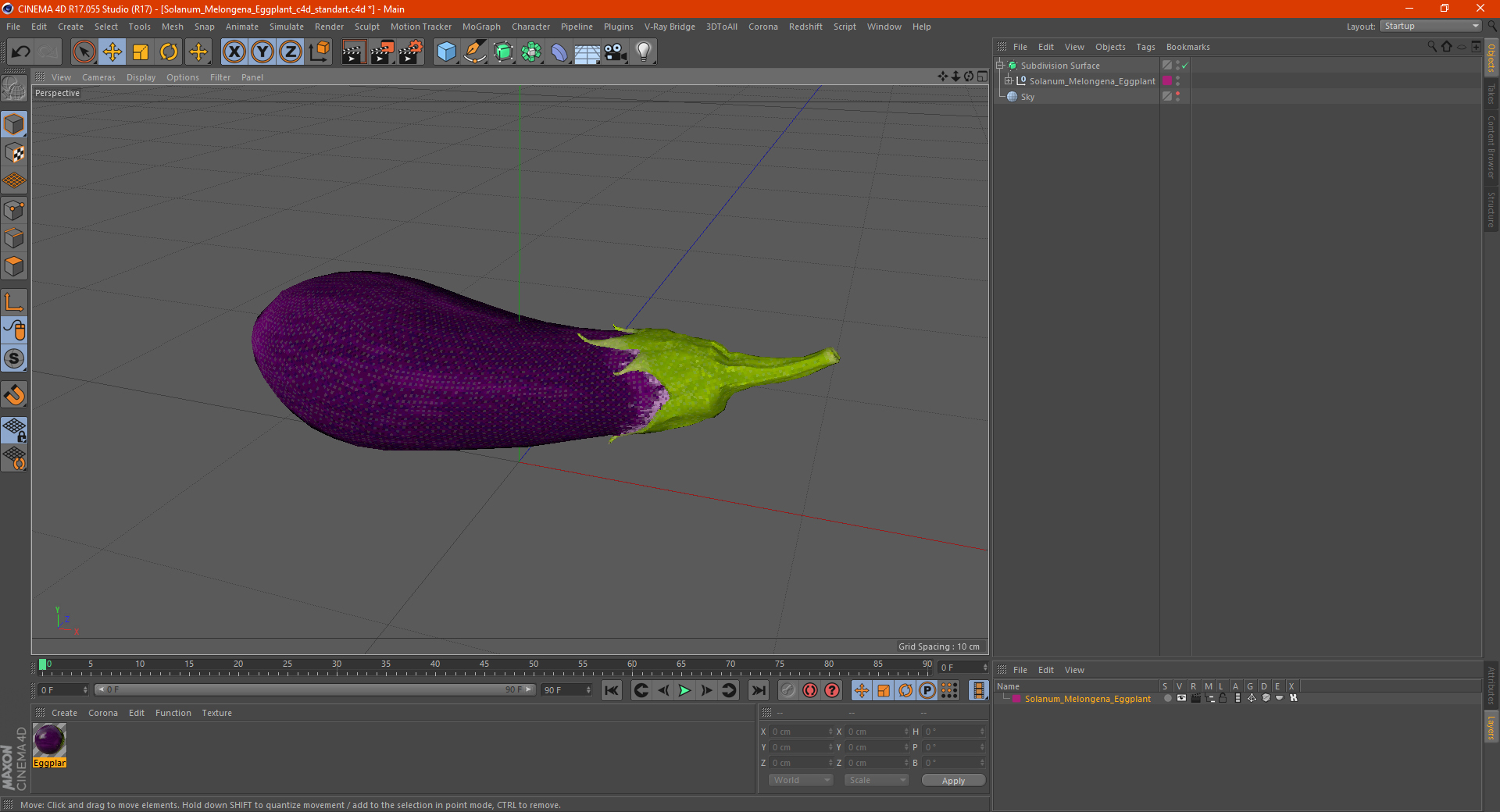Add a Camera object

[616, 52]
